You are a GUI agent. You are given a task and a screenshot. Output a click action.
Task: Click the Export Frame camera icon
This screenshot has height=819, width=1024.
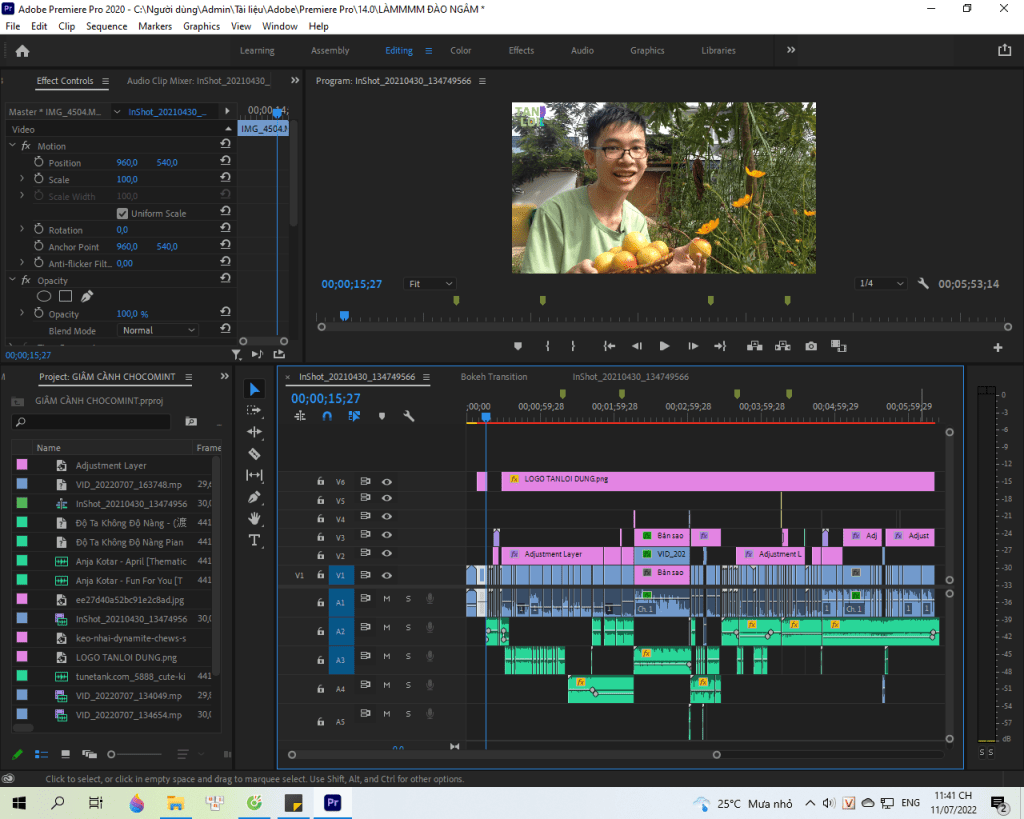point(811,346)
